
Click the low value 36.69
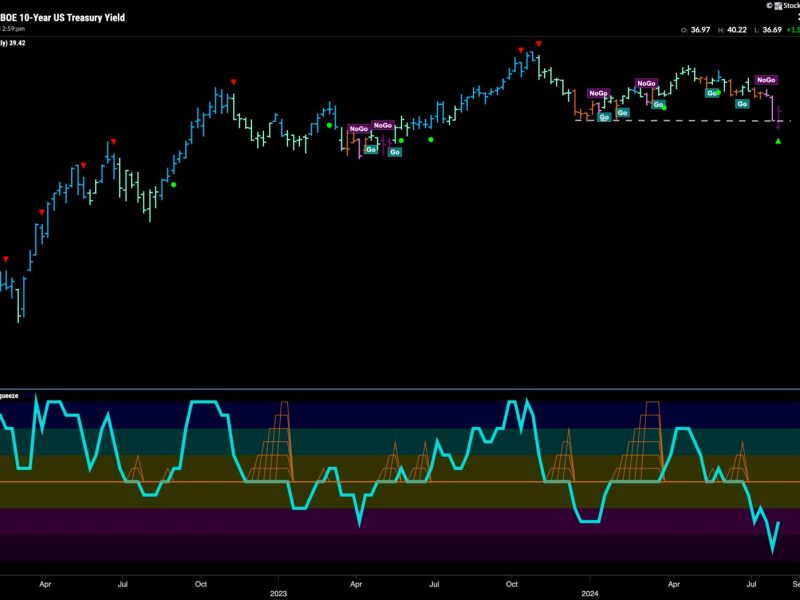[x=772, y=30]
